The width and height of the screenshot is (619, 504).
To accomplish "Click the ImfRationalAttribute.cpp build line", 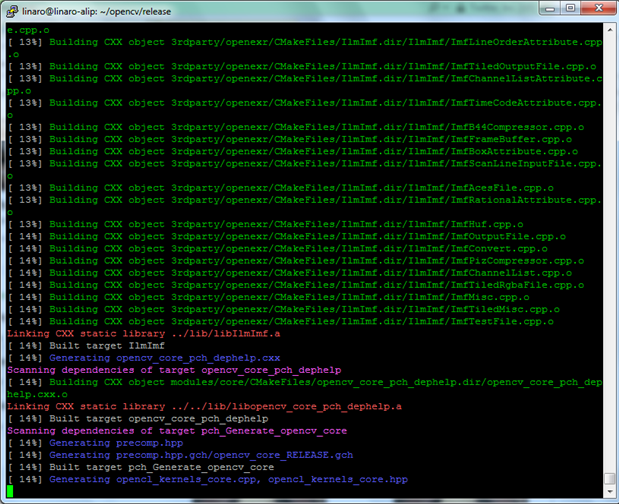I will (x=305, y=200).
